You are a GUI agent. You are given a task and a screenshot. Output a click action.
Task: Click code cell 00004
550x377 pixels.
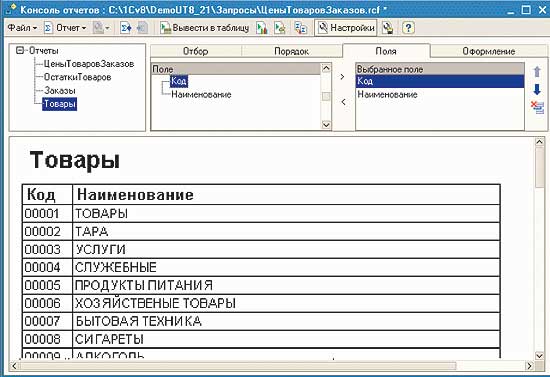[47, 267]
